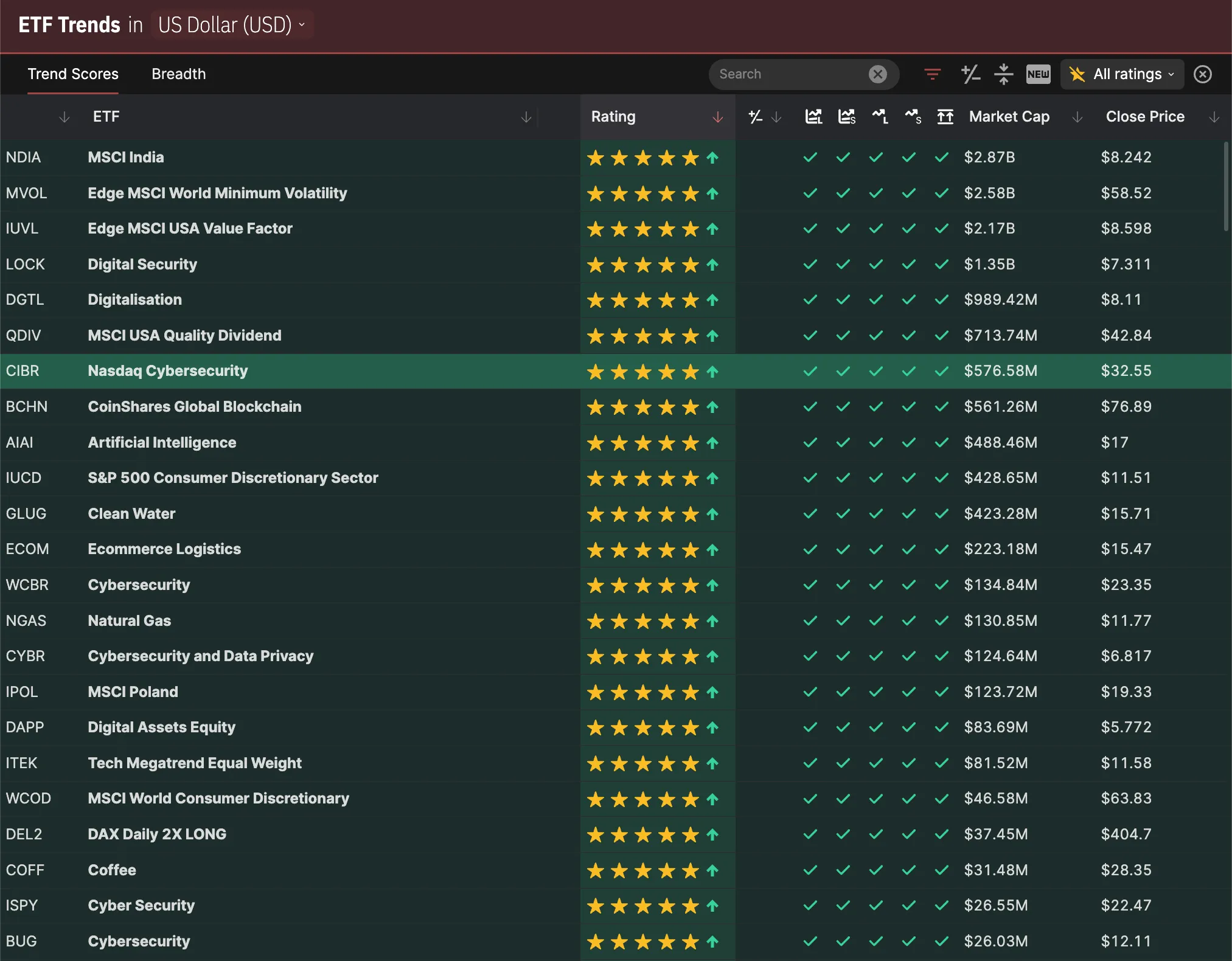This screenshot has width=1232, height=961.
Task: Click the green up arrow in the CIBR row
Action: [712, 372]
